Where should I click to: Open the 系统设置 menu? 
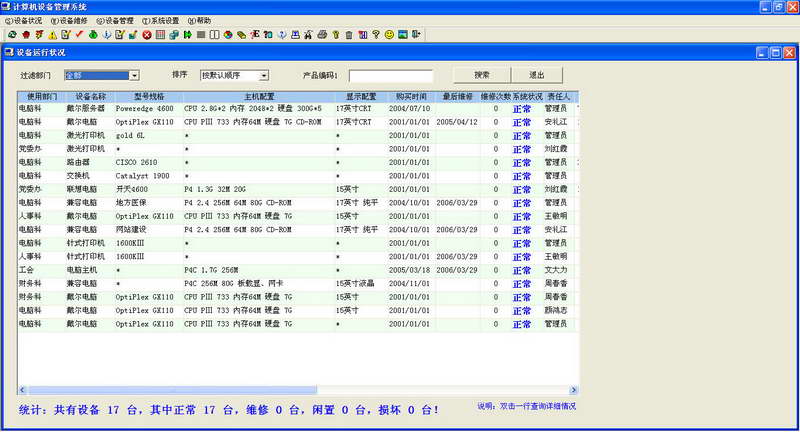pos(160,20)
